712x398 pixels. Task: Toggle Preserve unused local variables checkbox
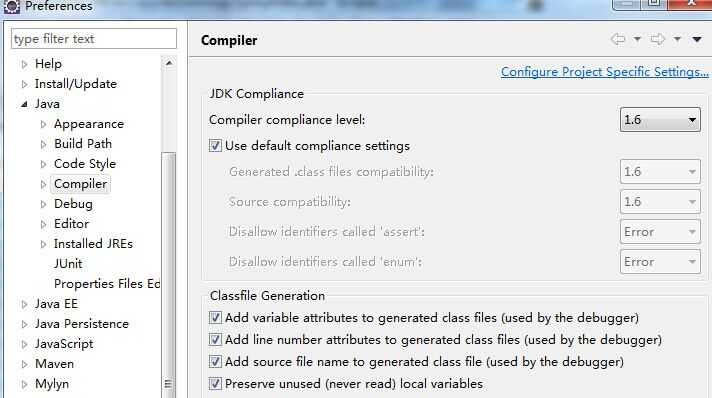(215, 383)
